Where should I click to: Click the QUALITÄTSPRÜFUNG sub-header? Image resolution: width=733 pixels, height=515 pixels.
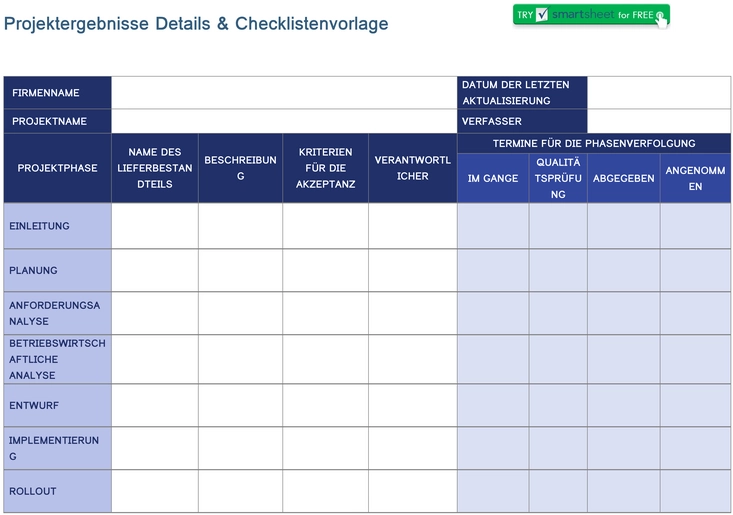click(558, 178)
